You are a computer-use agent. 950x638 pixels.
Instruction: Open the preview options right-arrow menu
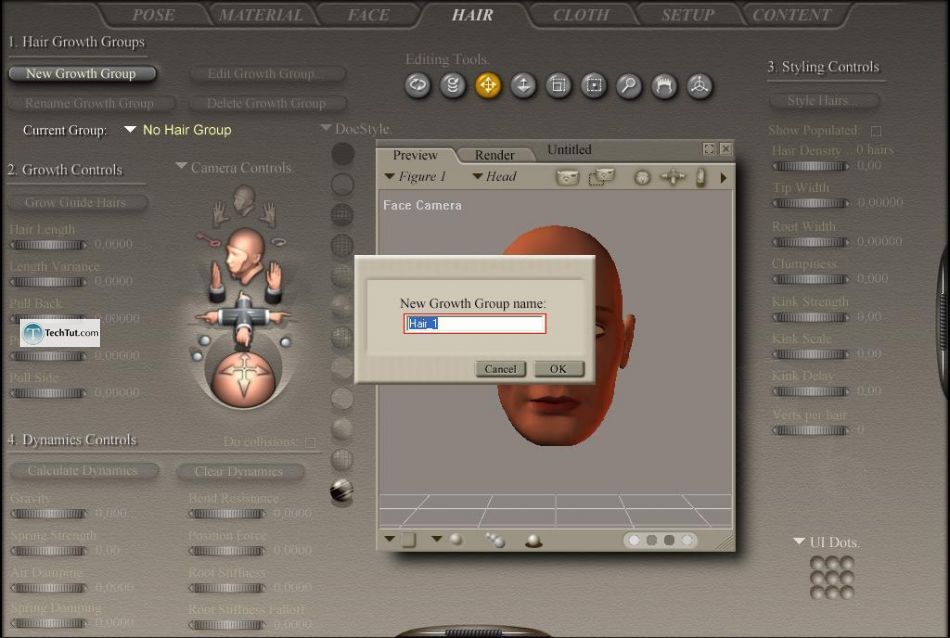pyautogui.click(x=723, y=178)
